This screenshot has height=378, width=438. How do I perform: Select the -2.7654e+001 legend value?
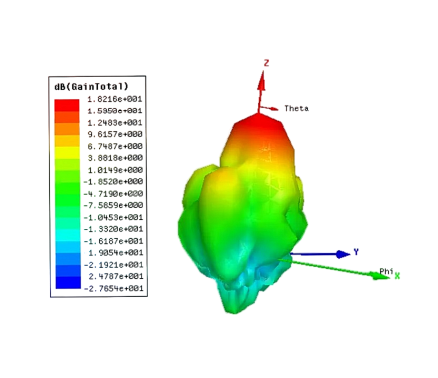point(113,288)
